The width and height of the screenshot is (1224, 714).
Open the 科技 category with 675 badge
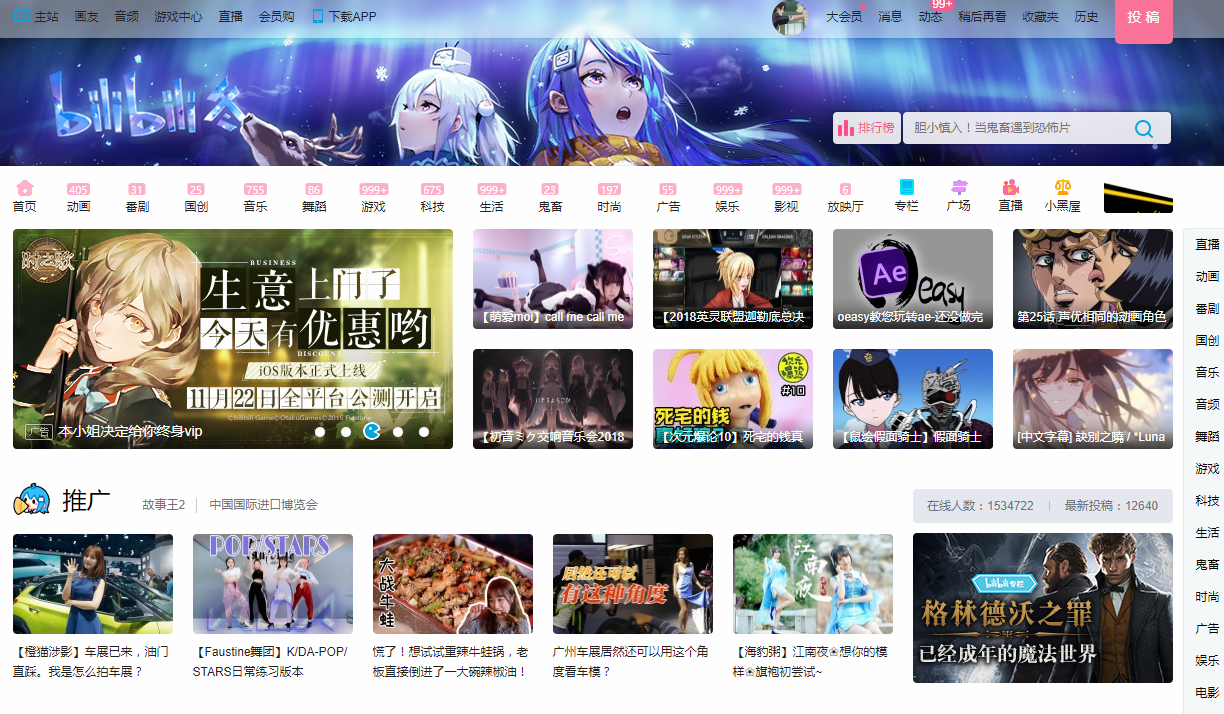point(432,198)
